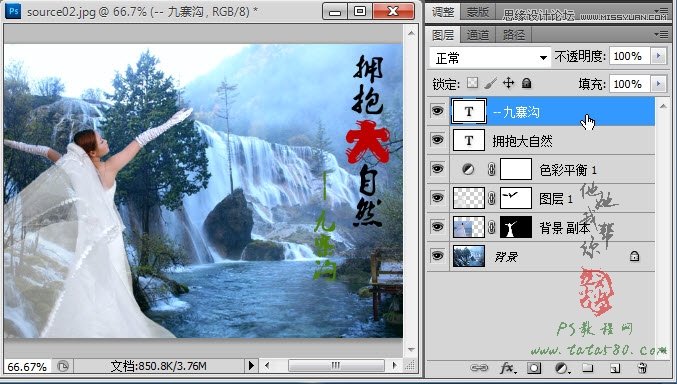Viewport: 677px width, 384px height.
Task: Click the T thumbnail of --九寨沟 text layer
Action: [x=469, y=111]
